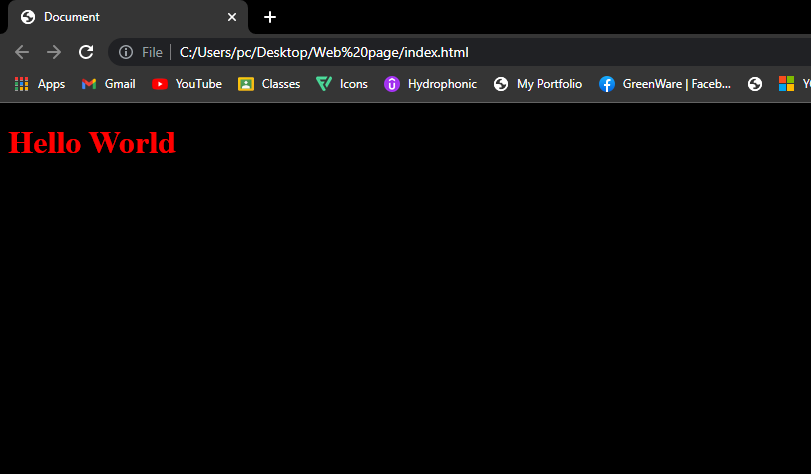Open the Gmail bookmark
This screenshot has height=474, width=811.
point(108,84)
